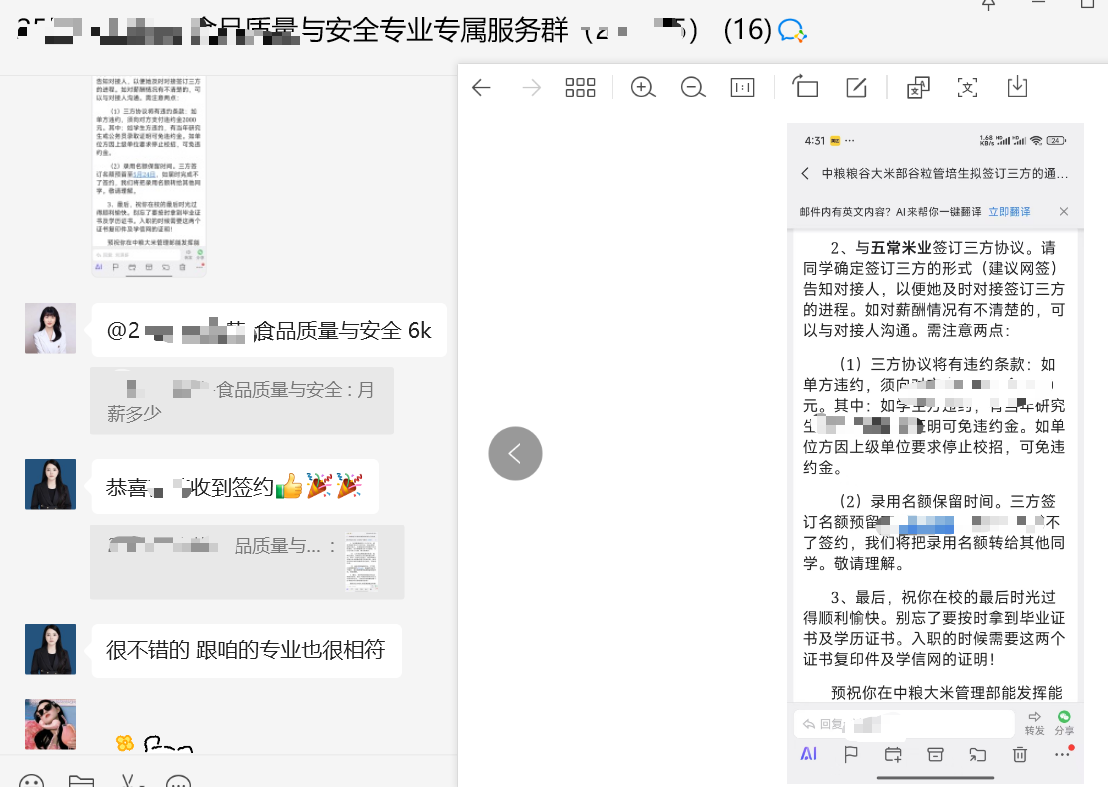
Task: Zoom out of the image
Action: [x=693, y=88]
